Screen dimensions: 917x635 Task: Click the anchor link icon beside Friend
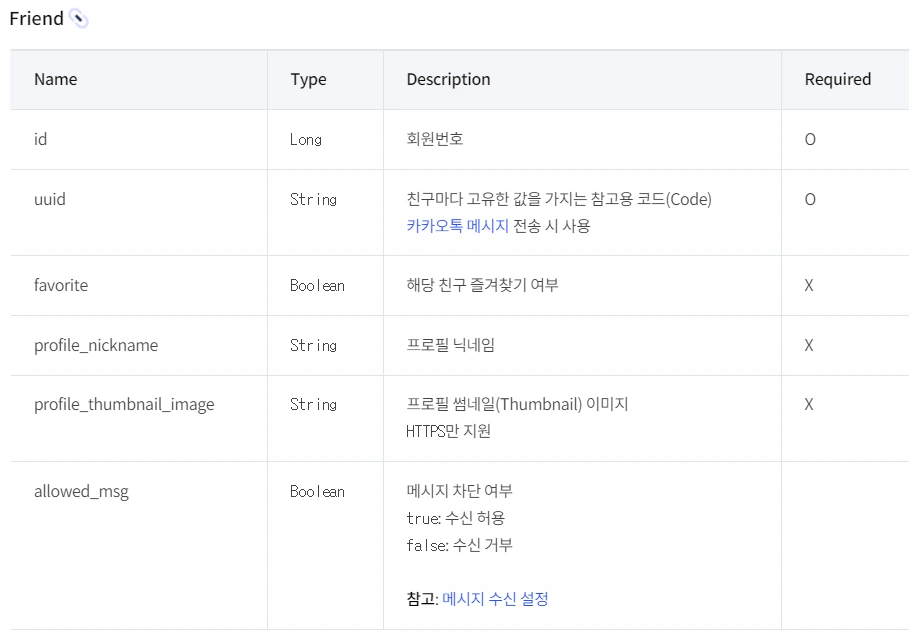click(x=79, y=19)
